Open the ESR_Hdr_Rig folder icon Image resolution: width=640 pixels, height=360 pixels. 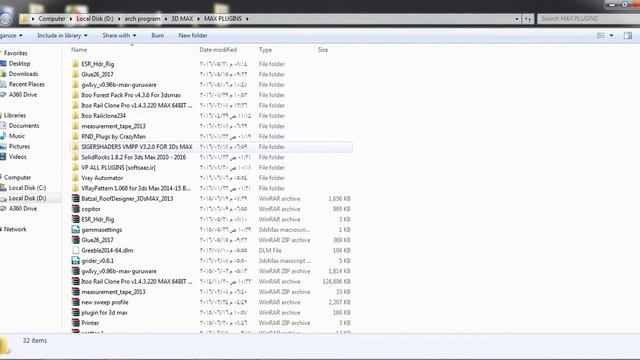tap(76, 64)
